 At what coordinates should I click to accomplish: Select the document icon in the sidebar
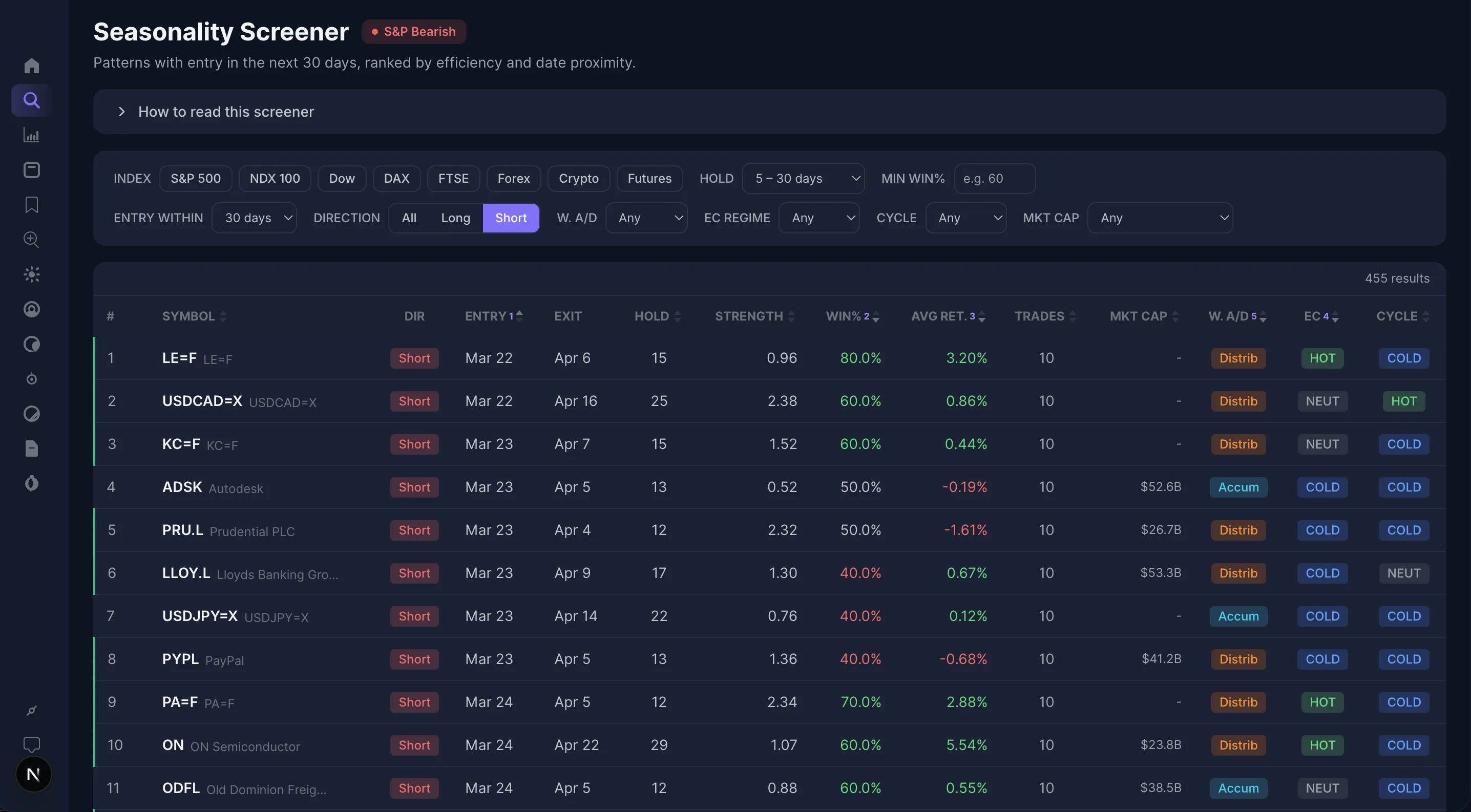(x=31, y=448)
